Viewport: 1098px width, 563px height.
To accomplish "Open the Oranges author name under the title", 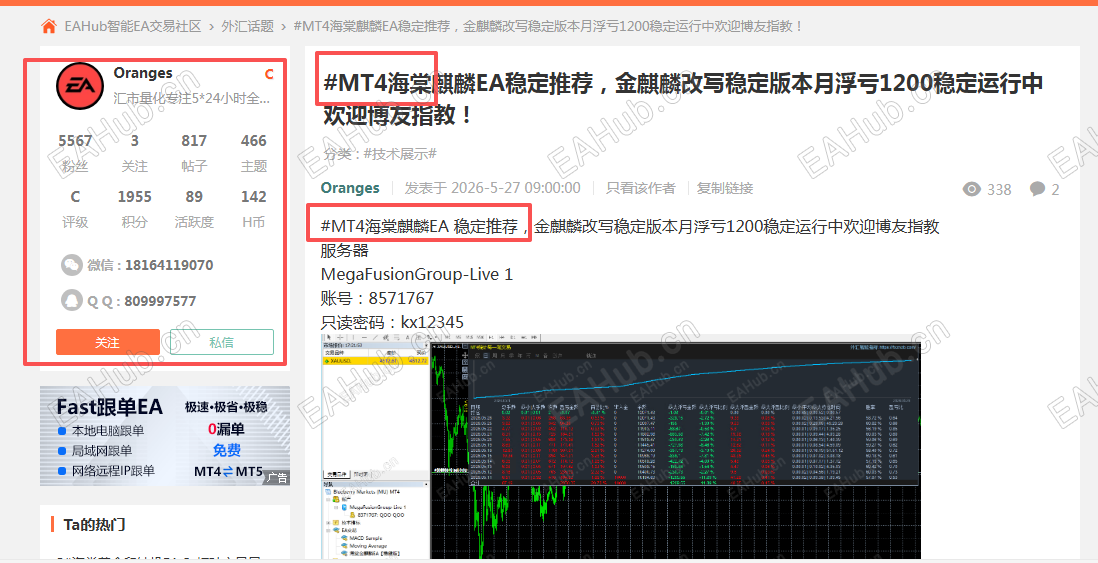I will 350,188.
